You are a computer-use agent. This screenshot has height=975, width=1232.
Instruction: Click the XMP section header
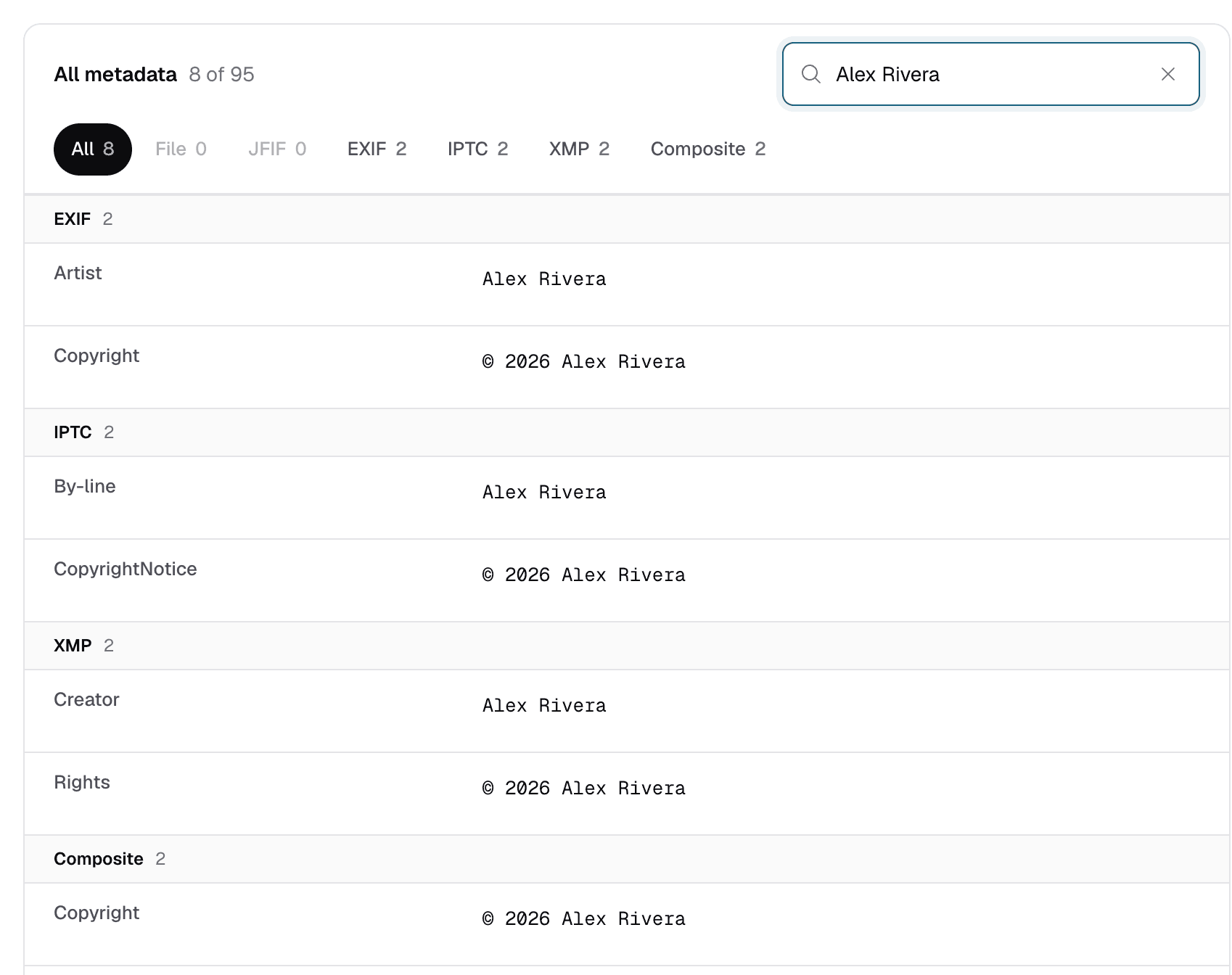pyautogui.click(x=627, y=646)
